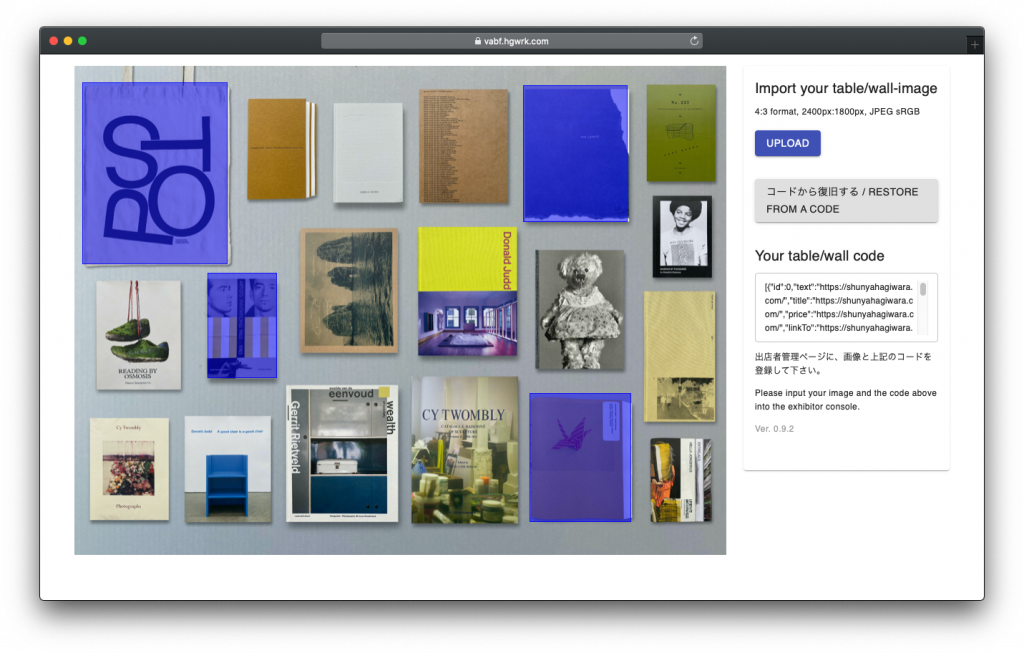Select the plain white book
This screenshot has width=1024, height=653.
(368, 153)
